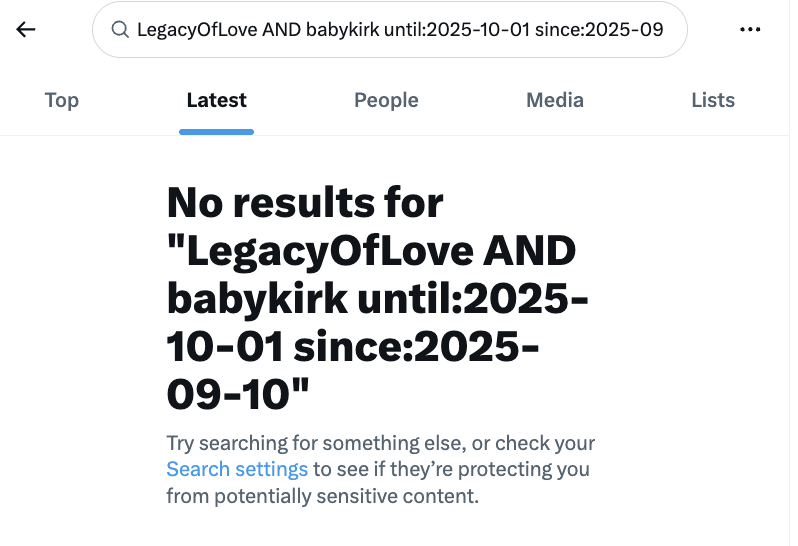Open the Search settings link
Image resolution: width=798 pixels, height=546 pixels.
tap(237, 469)
